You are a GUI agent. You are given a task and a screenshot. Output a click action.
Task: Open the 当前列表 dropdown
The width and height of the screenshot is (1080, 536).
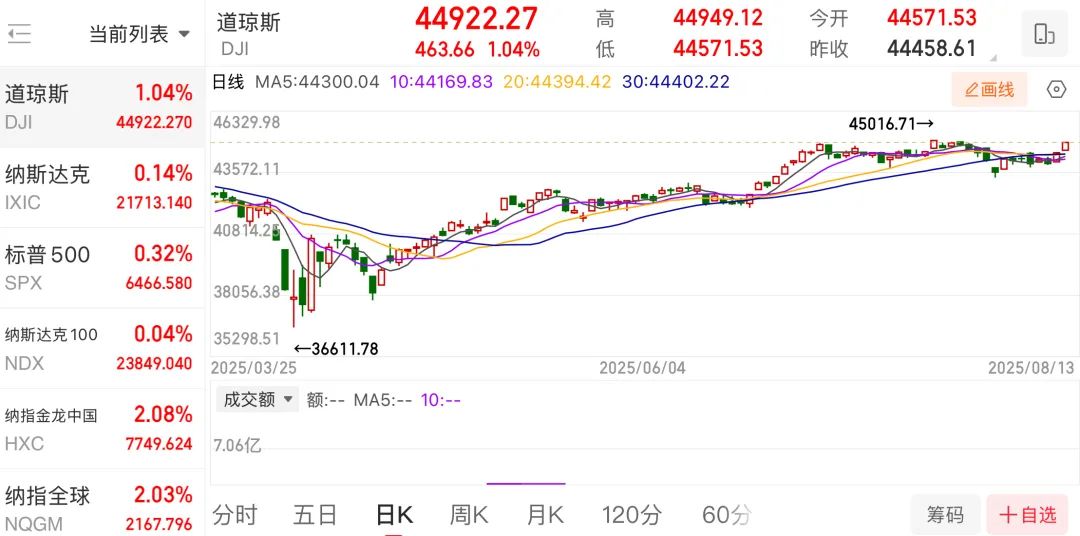[139, 34]
